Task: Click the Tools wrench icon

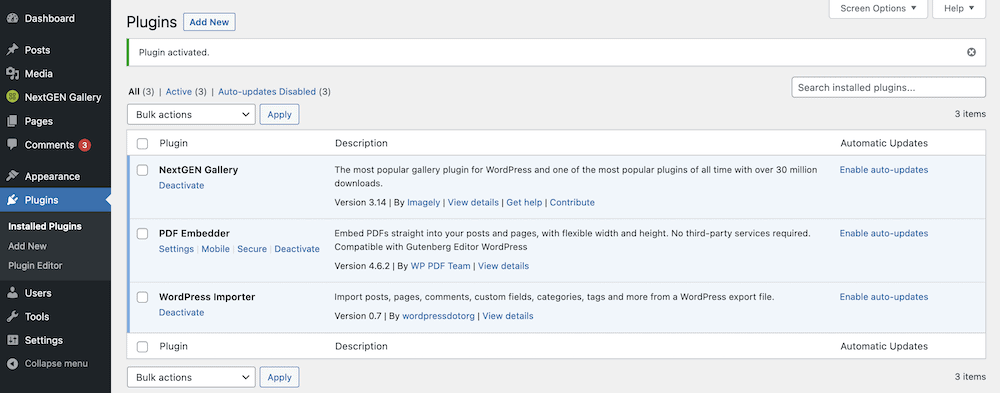Action: (x=12, y=316)
